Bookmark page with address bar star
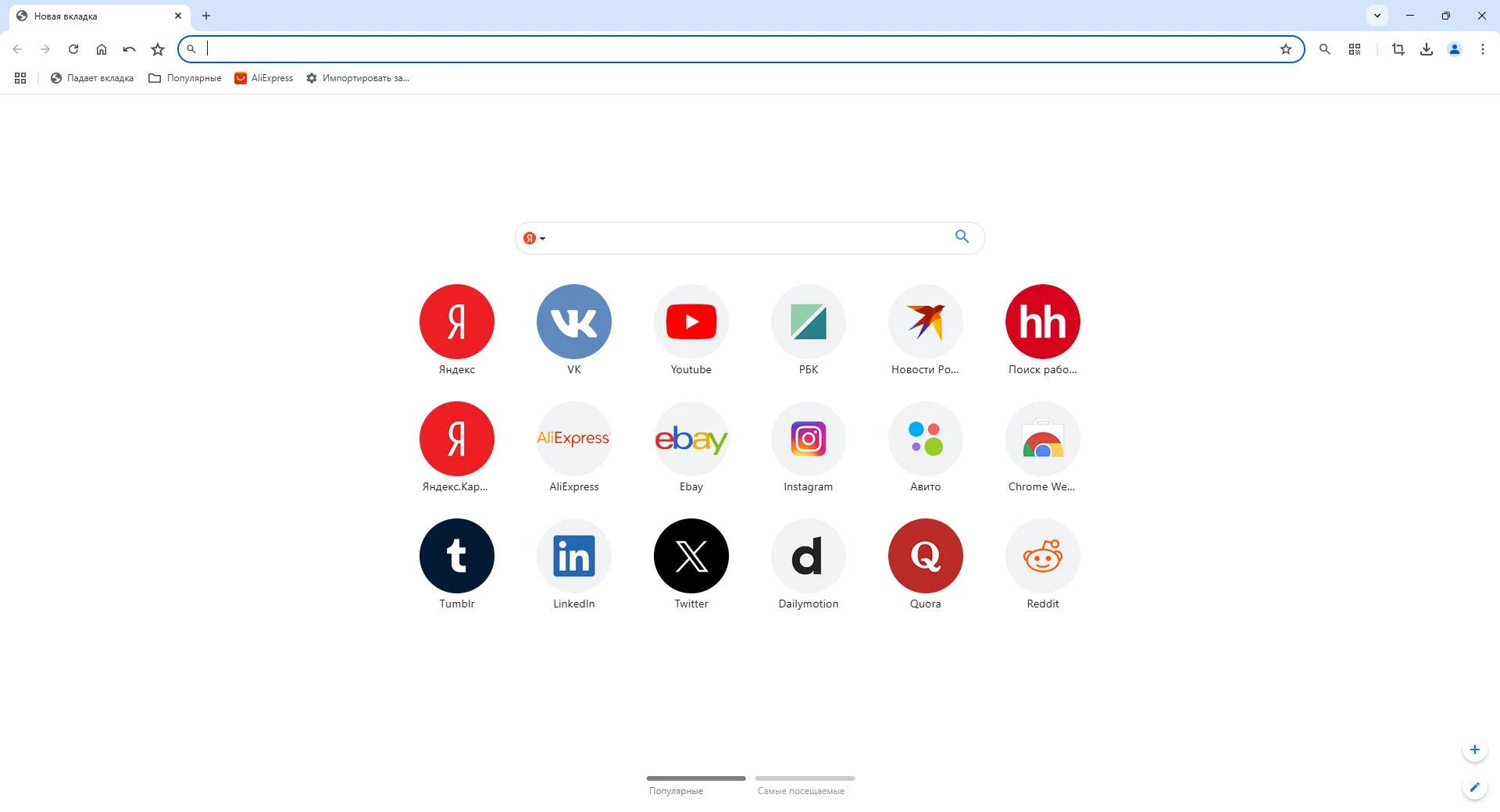The image size is (1500, 812). [1286, 49]
